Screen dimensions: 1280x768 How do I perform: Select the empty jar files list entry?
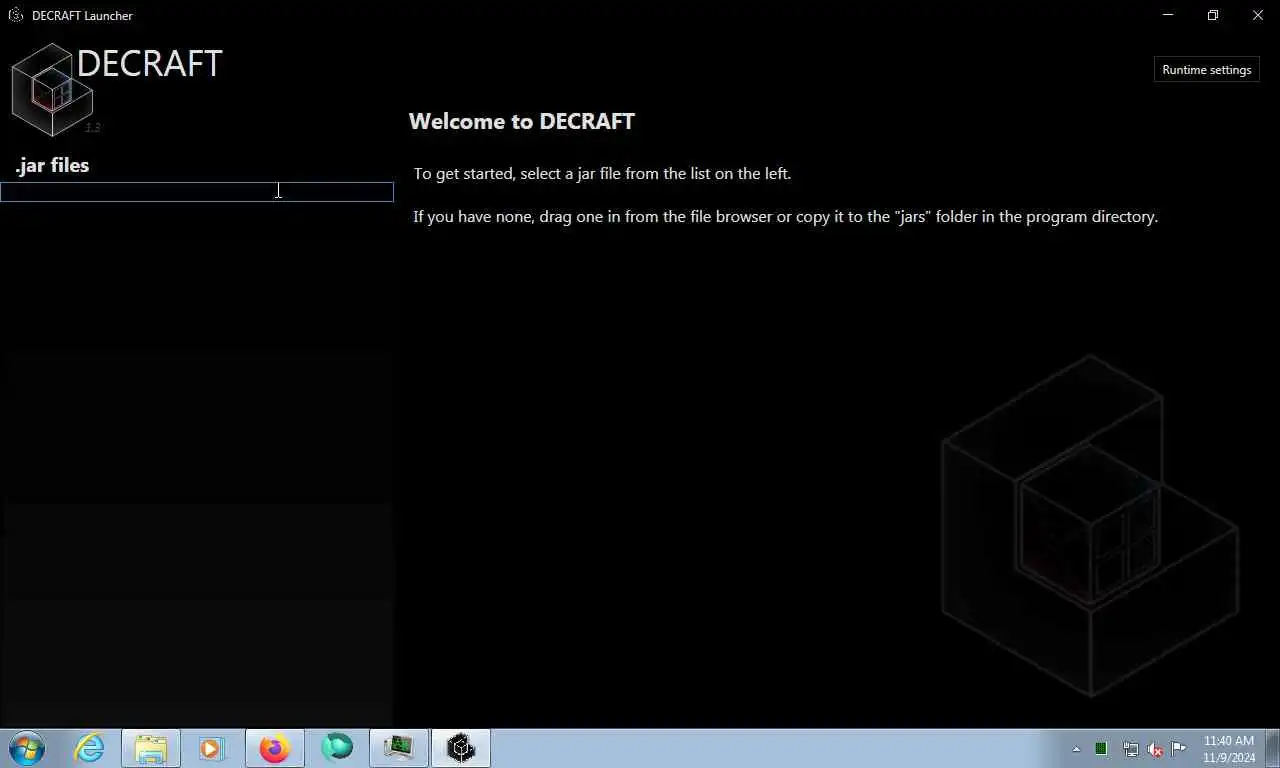(x=197, y=192)
